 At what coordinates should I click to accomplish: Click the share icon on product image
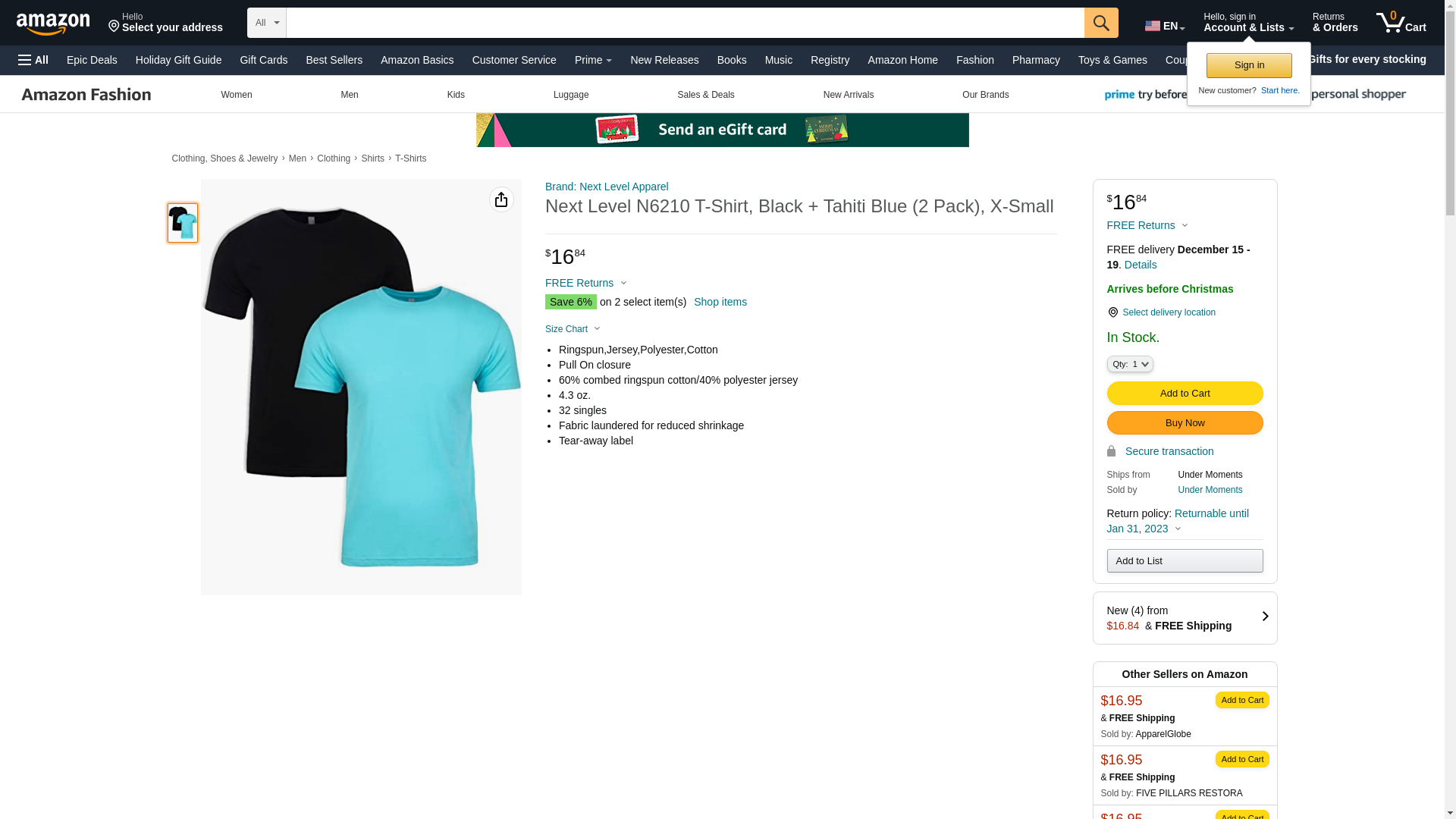click(500, 199)
